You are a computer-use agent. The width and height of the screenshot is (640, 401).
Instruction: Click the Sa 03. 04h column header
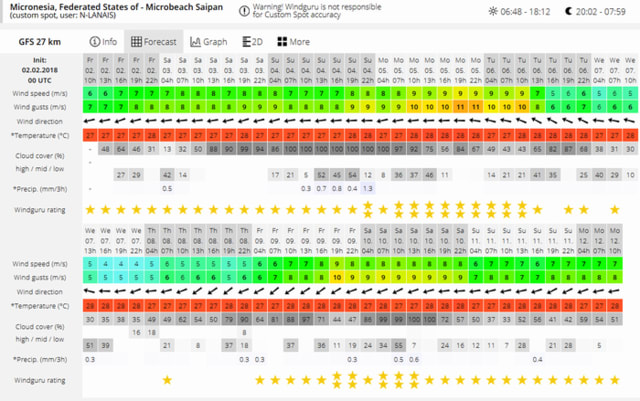167,70
